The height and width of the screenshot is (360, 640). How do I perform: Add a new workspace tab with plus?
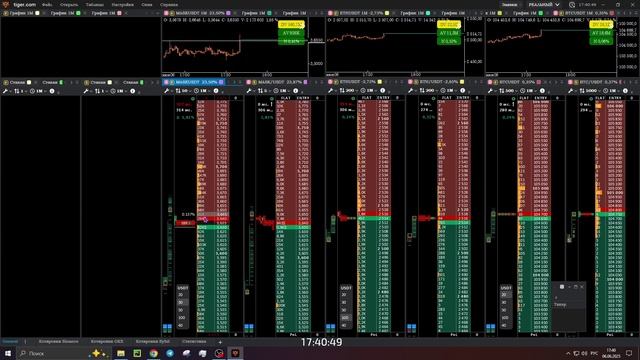tap(220, 342)
